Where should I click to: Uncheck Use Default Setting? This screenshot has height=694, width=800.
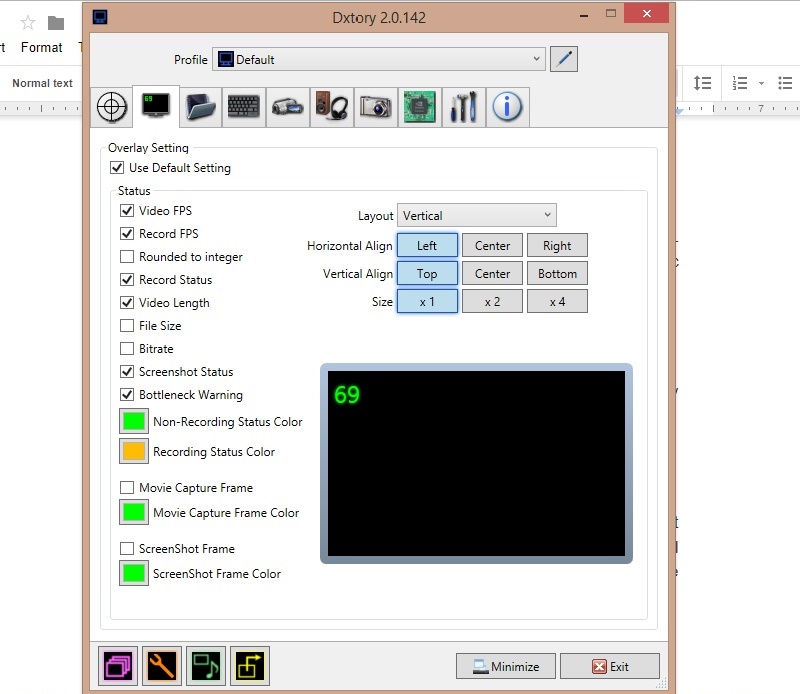pyautogui.click(x=118, y=168)
